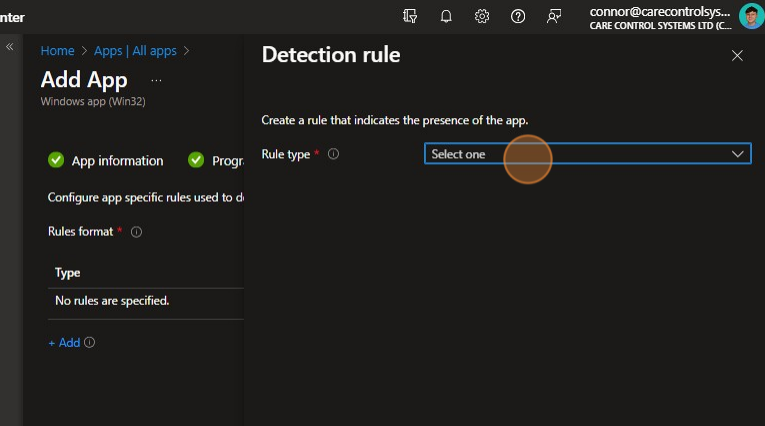
Task: Click the info icon beside Rule type
Action: pyautogui.click(x=334, y=154)
